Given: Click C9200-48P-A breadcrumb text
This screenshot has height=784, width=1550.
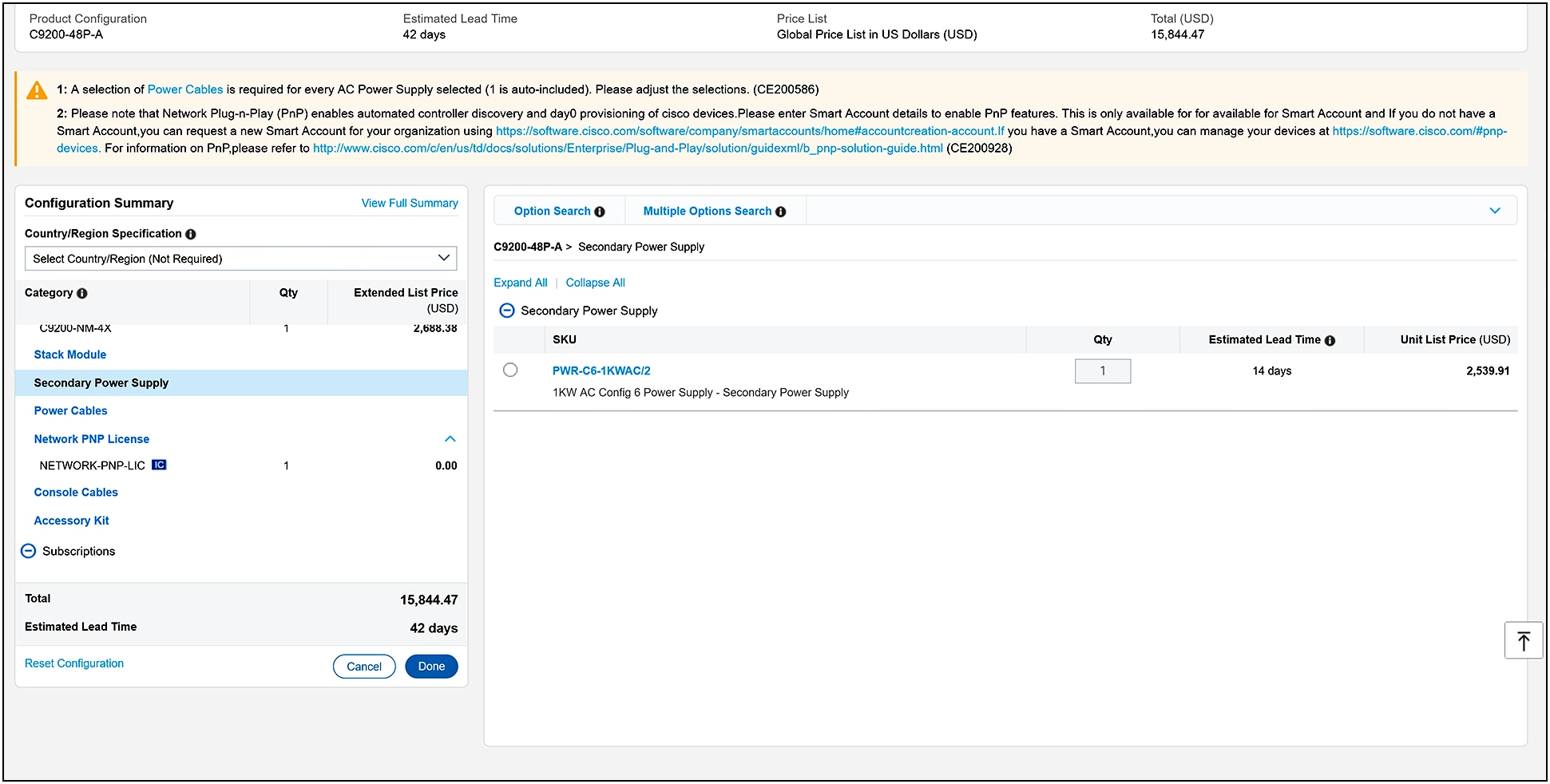Looking at the screenshot, I should tap(528, 247).
